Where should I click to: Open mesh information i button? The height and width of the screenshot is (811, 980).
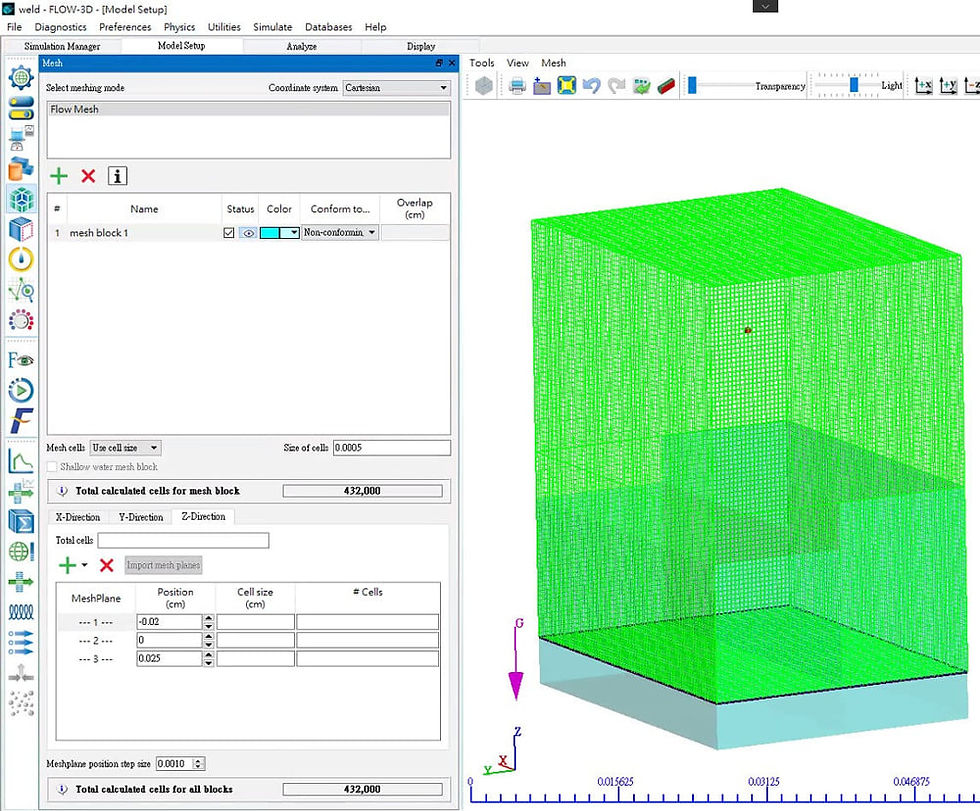point(118,176)
